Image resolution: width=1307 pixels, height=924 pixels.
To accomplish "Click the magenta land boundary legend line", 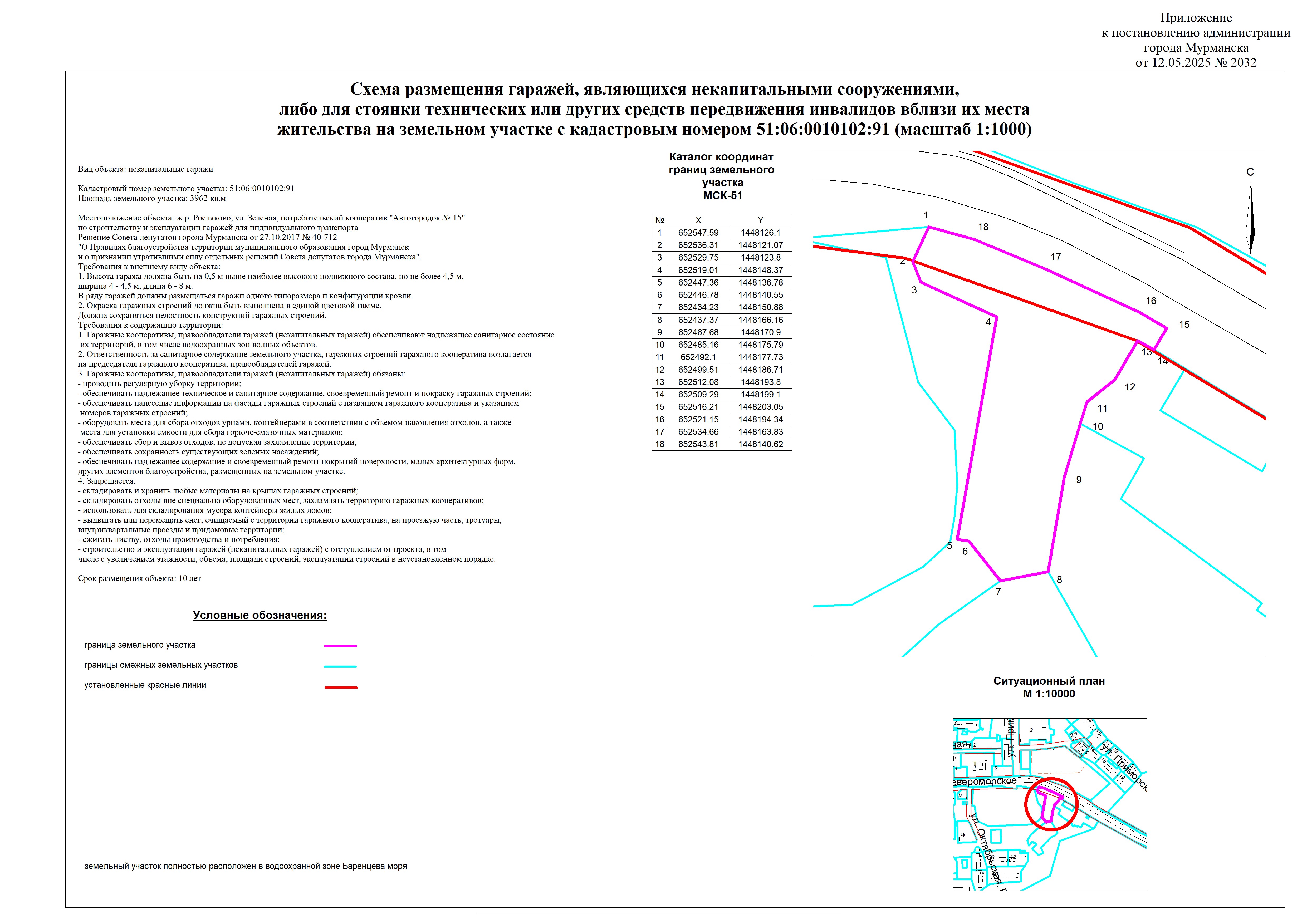I will pos(340,646).
